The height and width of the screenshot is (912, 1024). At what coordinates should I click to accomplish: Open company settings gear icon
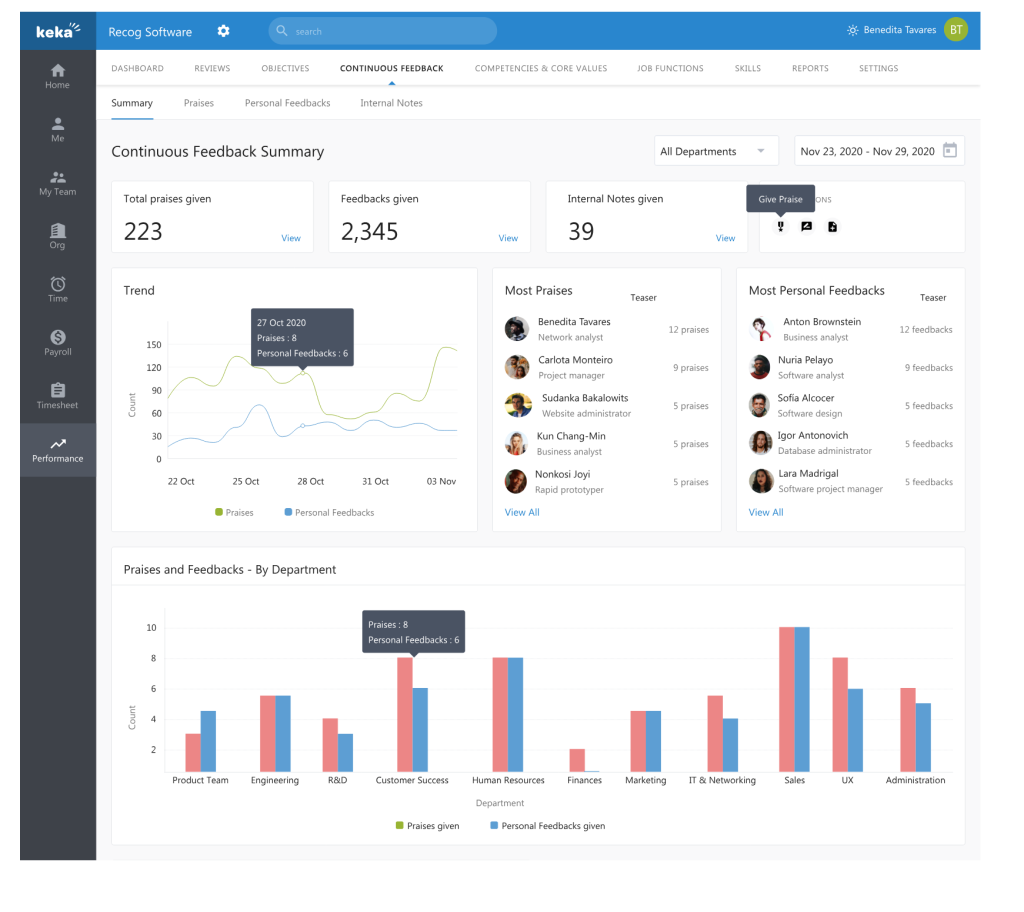223,31
